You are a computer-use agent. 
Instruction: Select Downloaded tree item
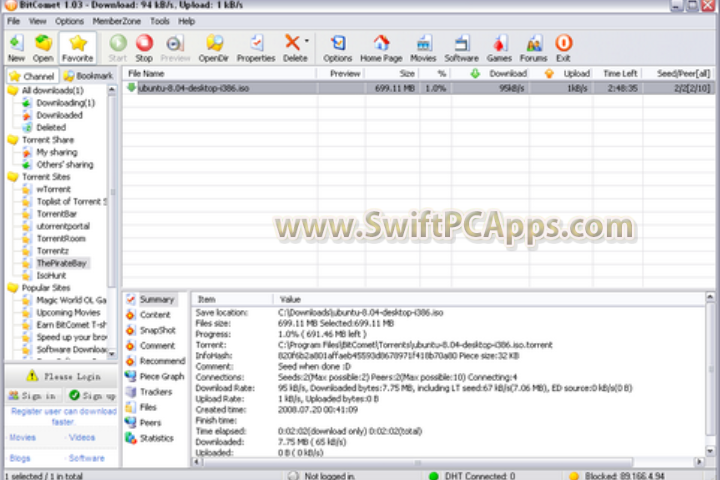click(x=60, y=115)
